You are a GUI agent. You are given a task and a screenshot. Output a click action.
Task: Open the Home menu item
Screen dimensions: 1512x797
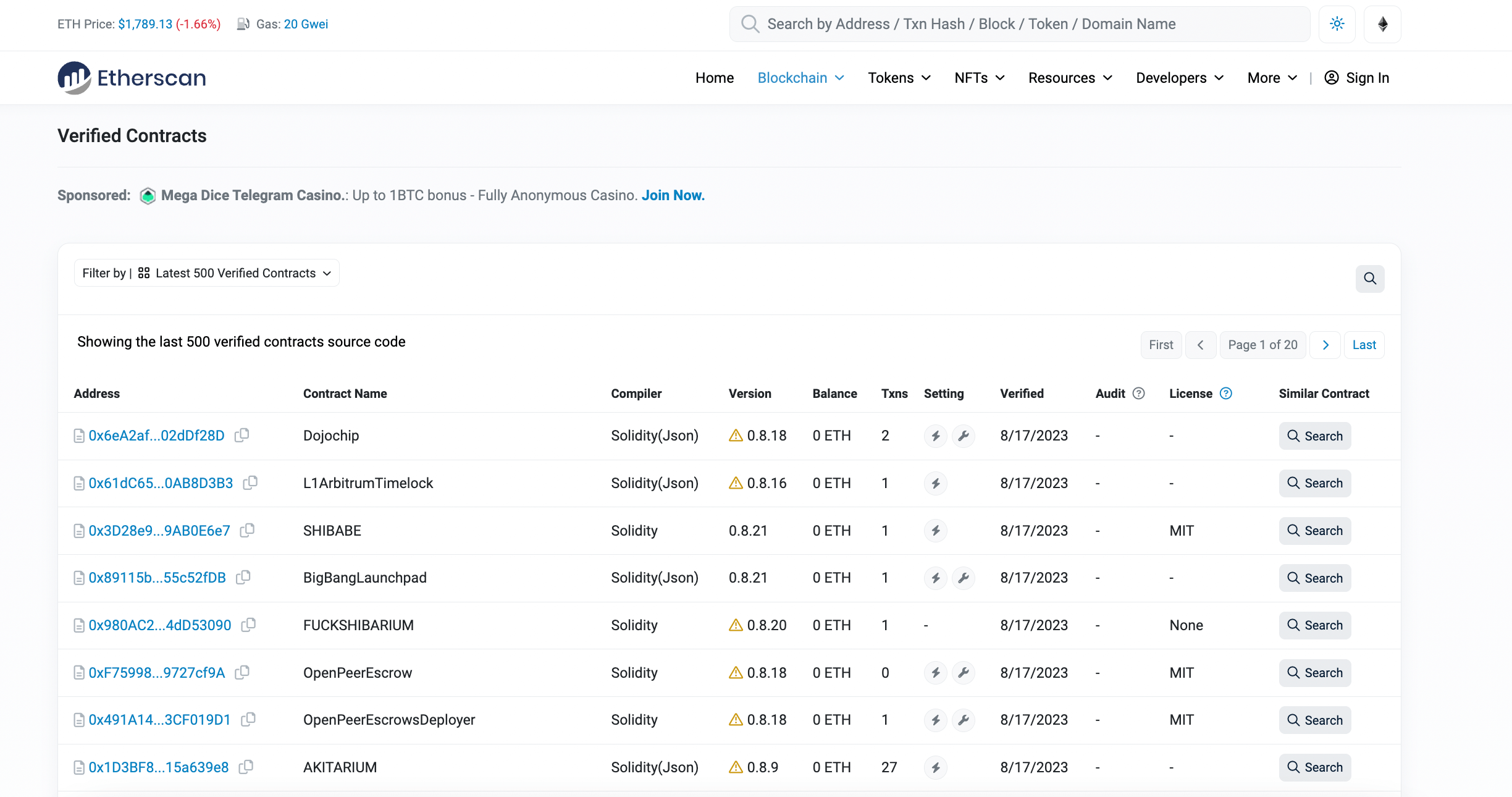coord(715,78)
